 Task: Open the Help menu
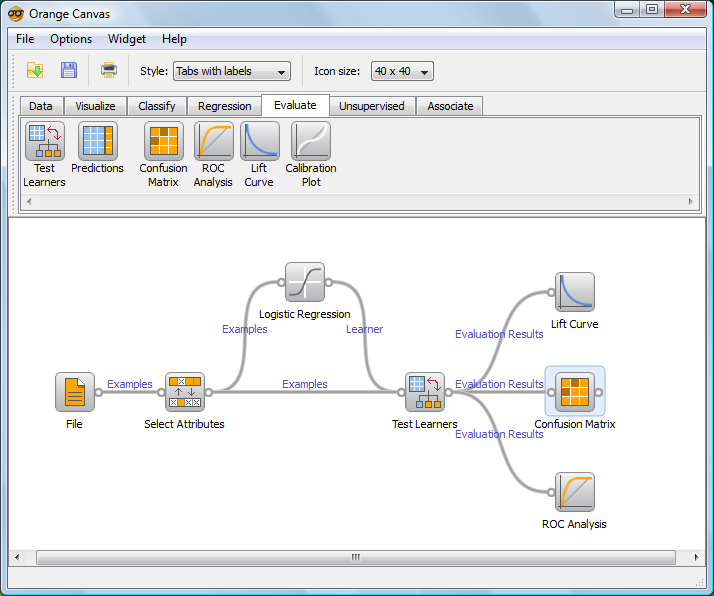(174, 39)
